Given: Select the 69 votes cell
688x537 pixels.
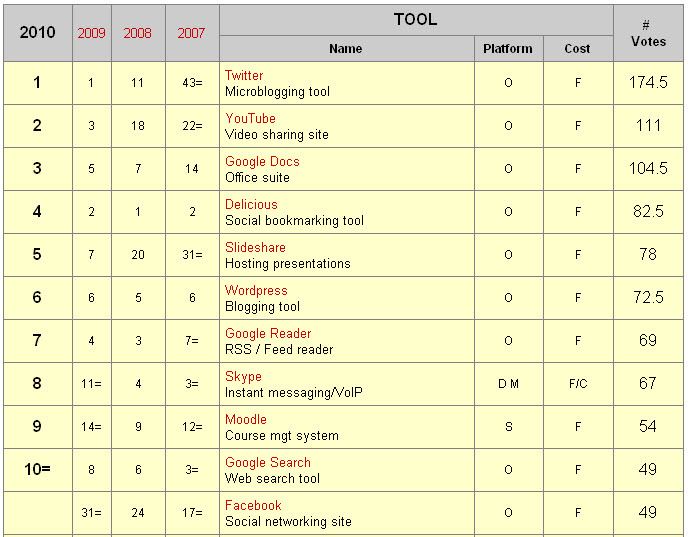Looking at the screenshot, I should 648,340.
